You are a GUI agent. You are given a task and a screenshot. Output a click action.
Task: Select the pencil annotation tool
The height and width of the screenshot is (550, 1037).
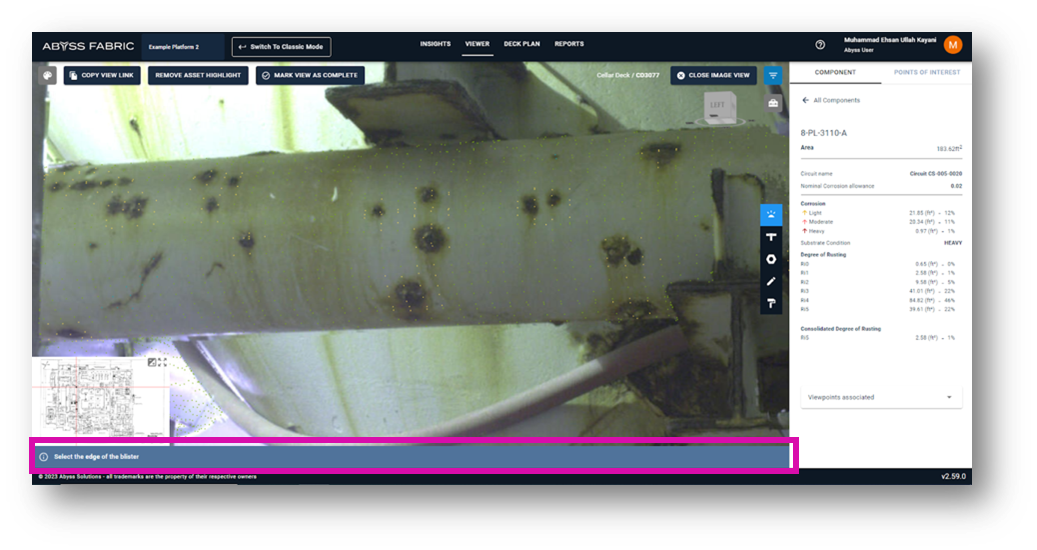pos(771,281)
